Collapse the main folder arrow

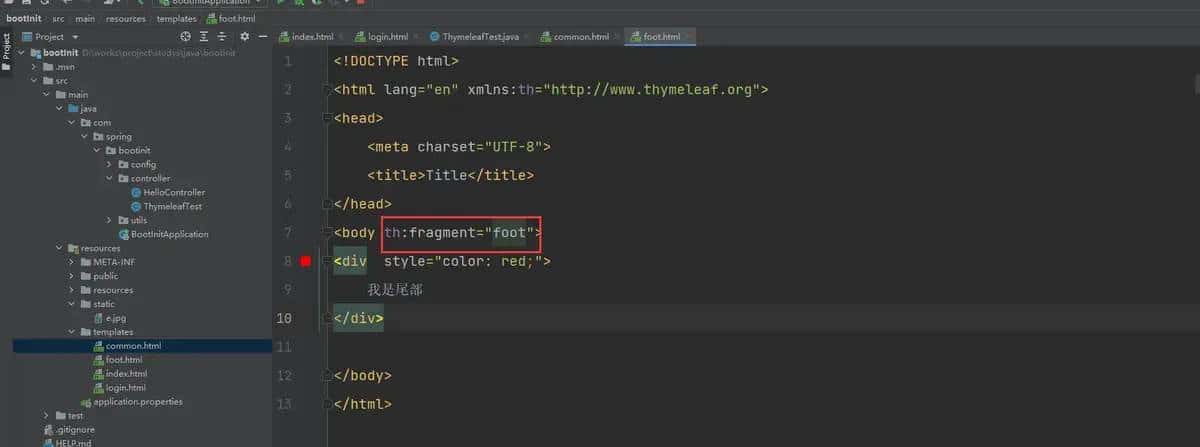point(46,94)
